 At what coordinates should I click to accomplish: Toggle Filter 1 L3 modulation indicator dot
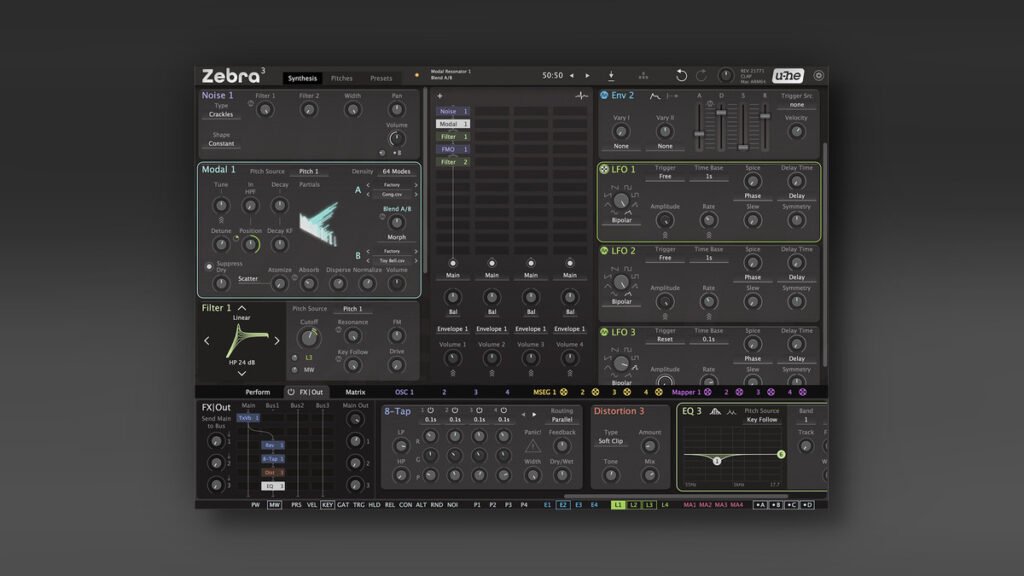click(x=295, y=358)
